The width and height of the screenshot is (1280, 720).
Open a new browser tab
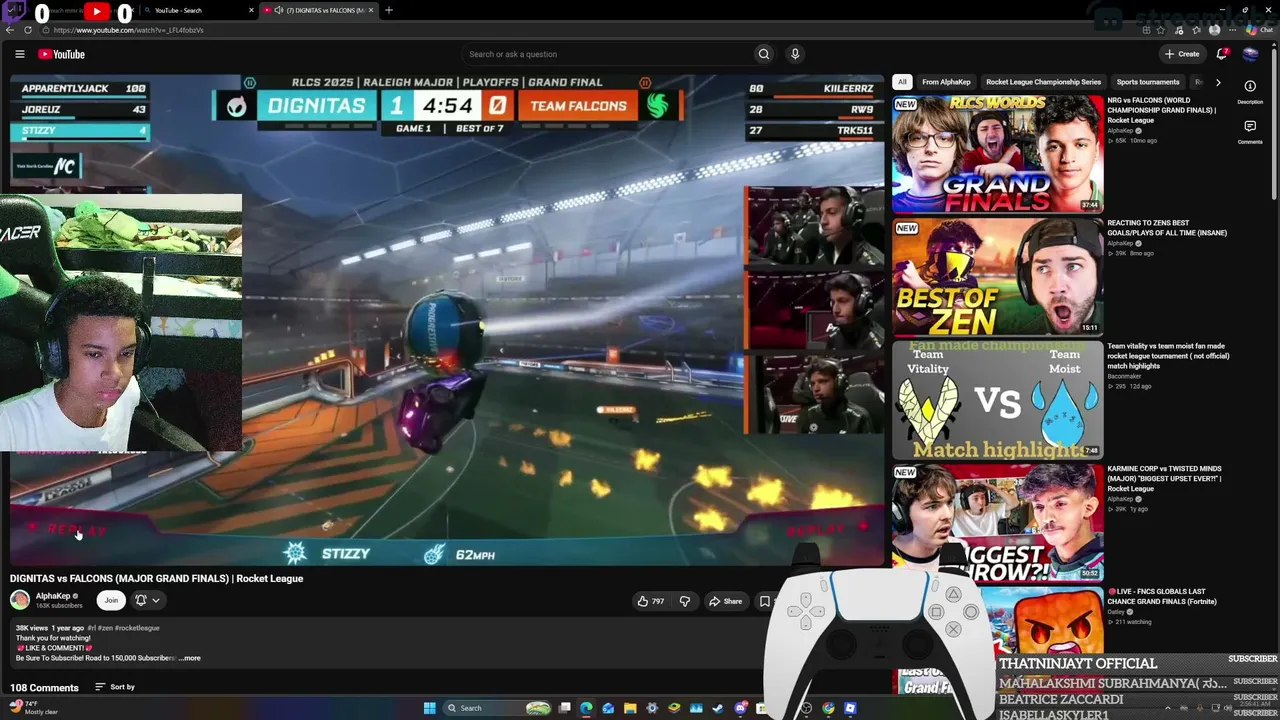pos(389,10)
